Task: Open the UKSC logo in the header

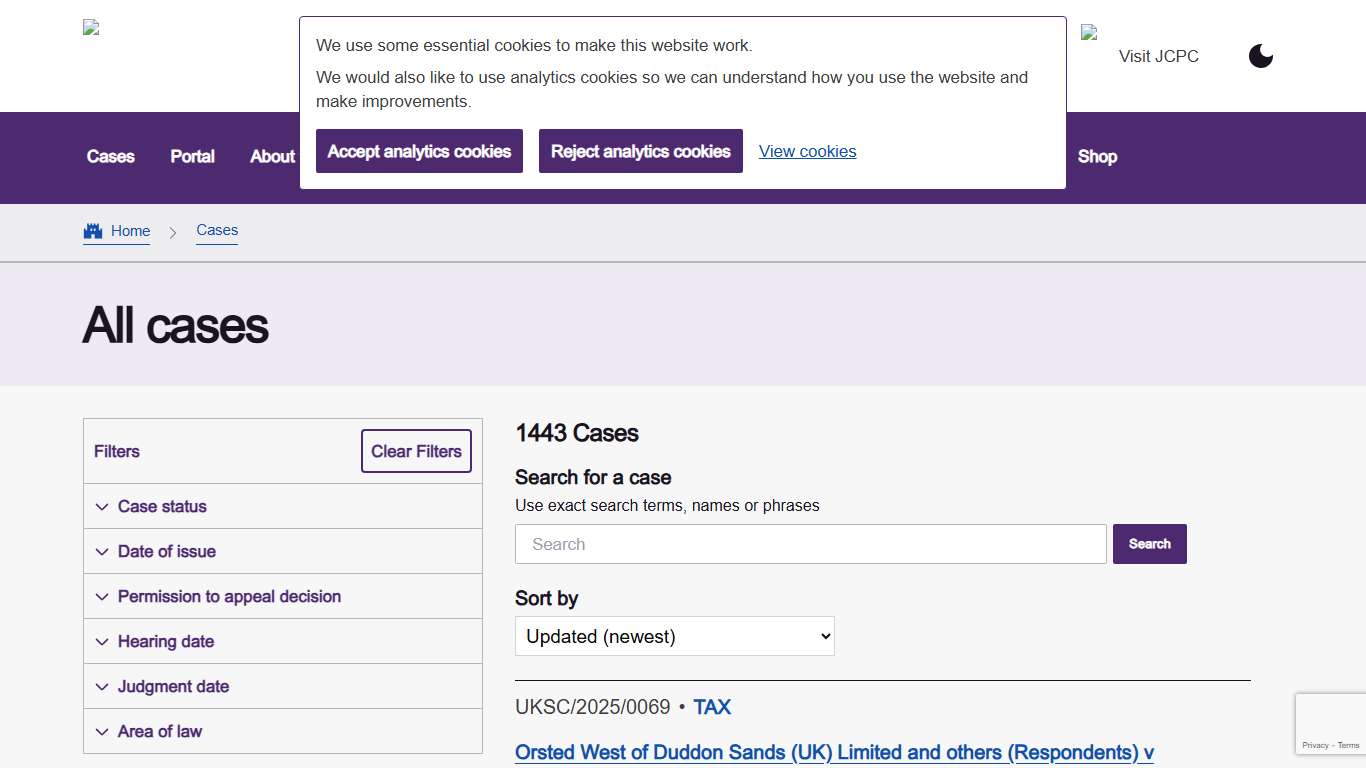Action: coord(90,27)
